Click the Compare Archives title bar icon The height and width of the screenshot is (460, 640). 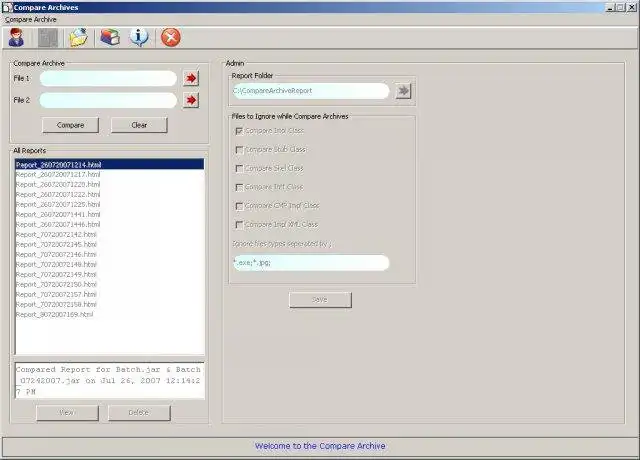pos(7,7)
